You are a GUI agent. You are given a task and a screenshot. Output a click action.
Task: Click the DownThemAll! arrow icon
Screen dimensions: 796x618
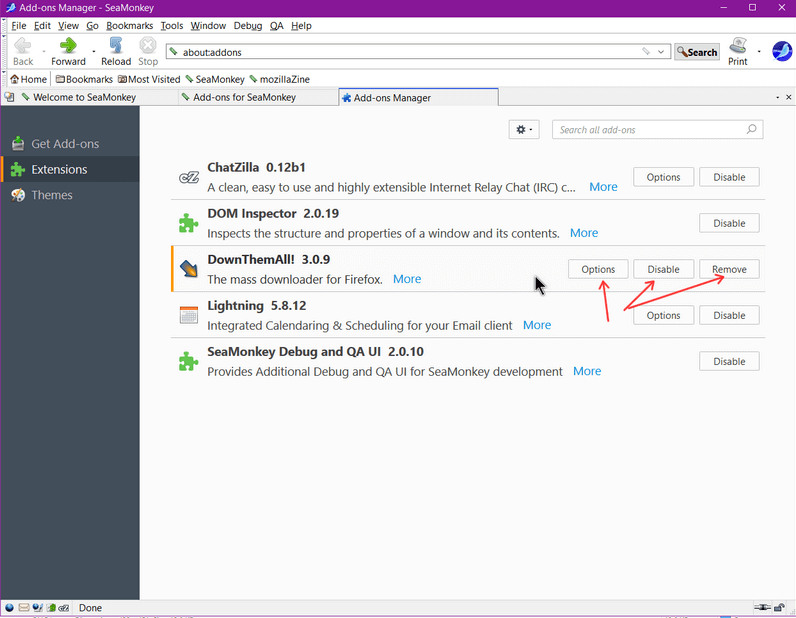(x=189, y=269)
